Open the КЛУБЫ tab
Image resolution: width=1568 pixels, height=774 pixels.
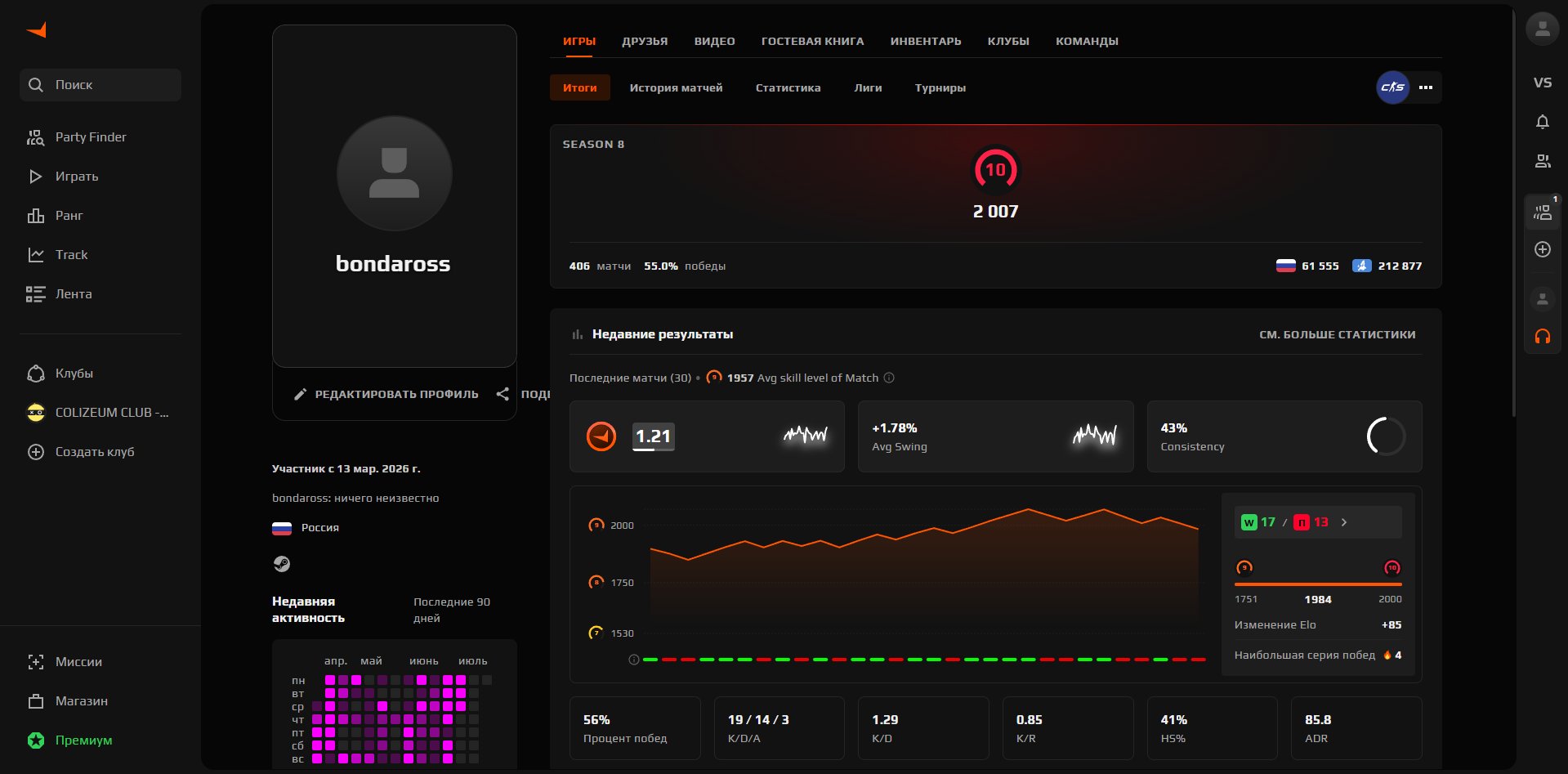click(1008, 41)
